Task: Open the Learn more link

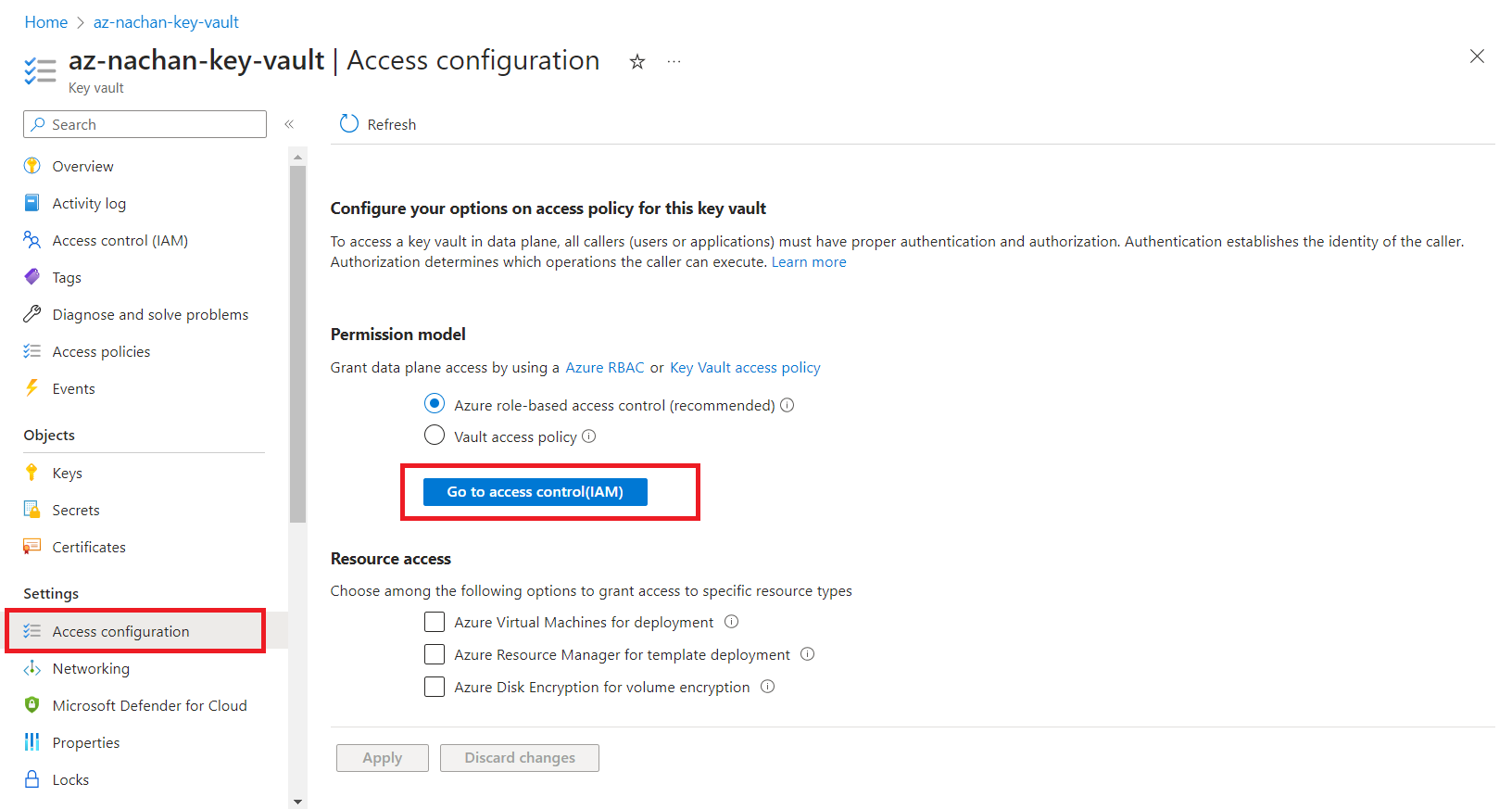Action: [x=809, y=262]
